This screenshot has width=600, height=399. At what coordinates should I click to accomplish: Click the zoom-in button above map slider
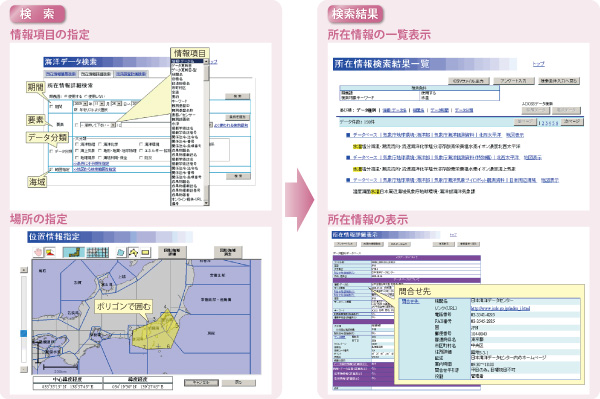pyautogui.click(x=24, y=270)
